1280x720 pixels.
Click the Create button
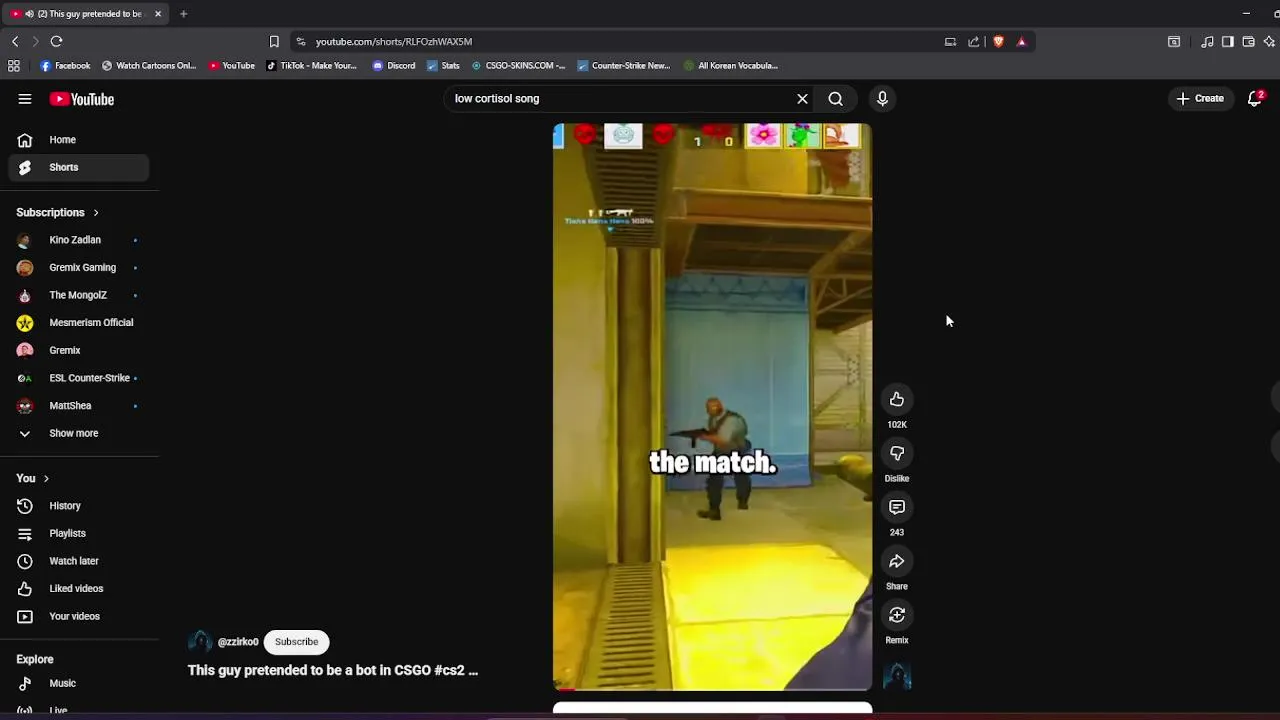(1200, 99)
